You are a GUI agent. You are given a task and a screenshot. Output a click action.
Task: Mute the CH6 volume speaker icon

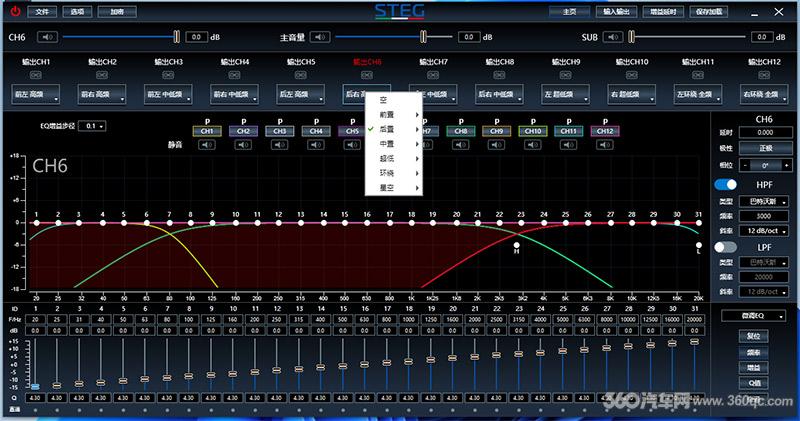[x=47, y=37]
